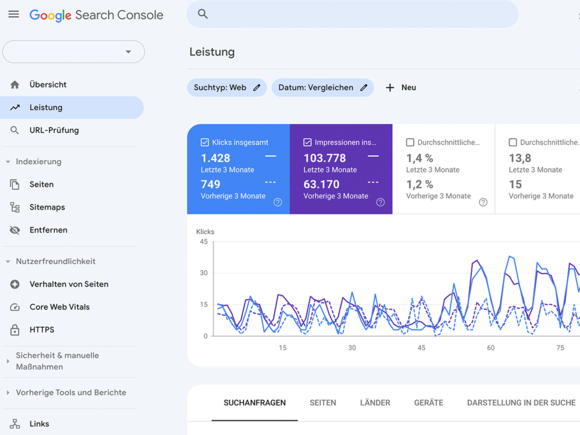Click the Sitemaps tree icon
This screenshot has height=435, width=580.
click(15, 207)
